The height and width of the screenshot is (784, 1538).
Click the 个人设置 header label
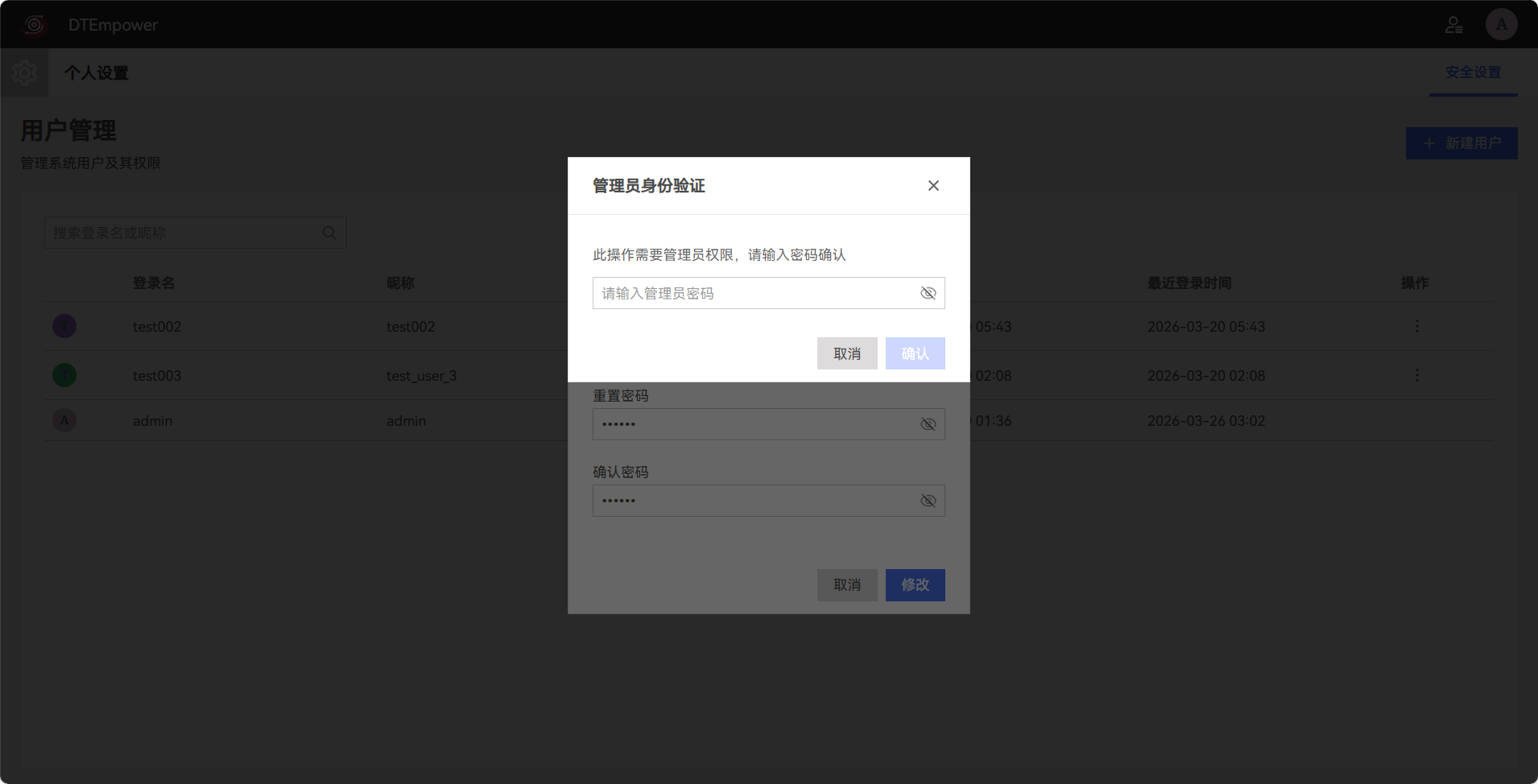[x=97, y=73]
